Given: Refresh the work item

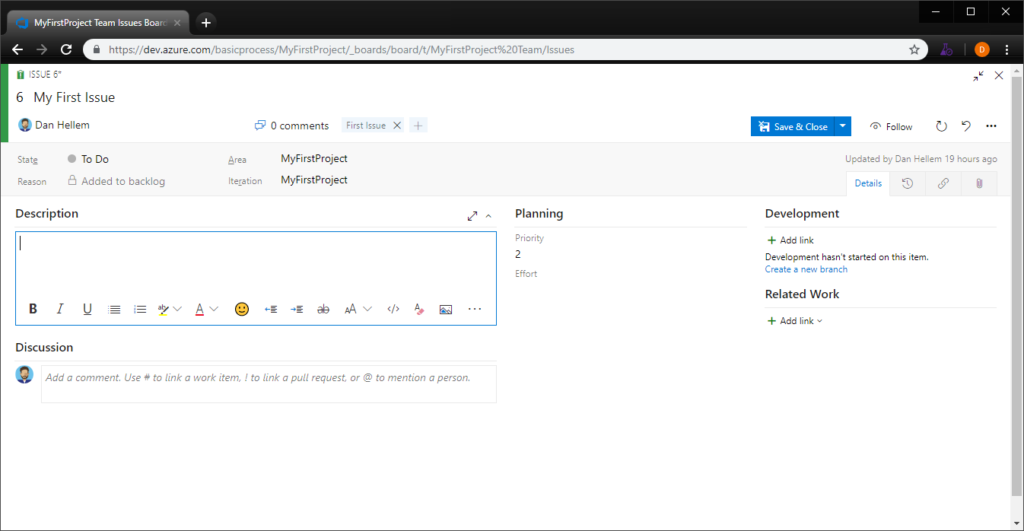Looking at the screenshot, I should click(941, 126).
